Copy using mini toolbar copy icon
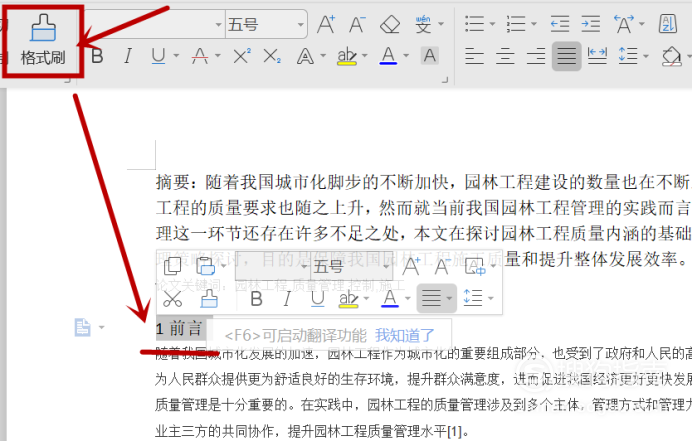 [173, 266]
